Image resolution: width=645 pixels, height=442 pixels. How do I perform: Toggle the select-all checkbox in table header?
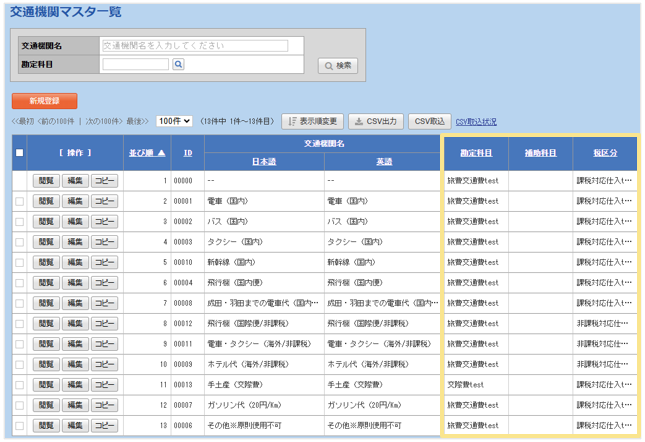19,153
